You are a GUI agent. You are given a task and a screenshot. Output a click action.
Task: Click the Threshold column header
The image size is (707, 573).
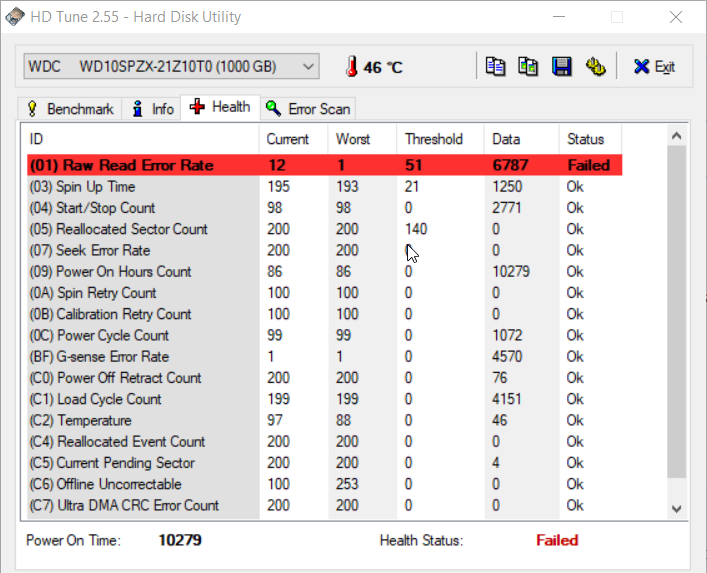441,139
